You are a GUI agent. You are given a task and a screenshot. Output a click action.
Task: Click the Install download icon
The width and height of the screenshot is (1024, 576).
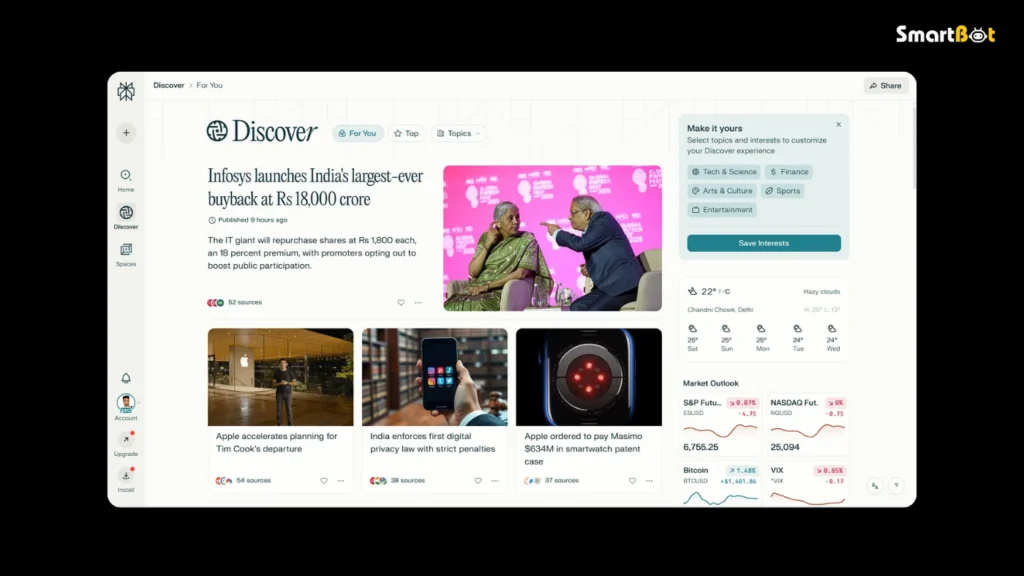[x=126, y=475]
